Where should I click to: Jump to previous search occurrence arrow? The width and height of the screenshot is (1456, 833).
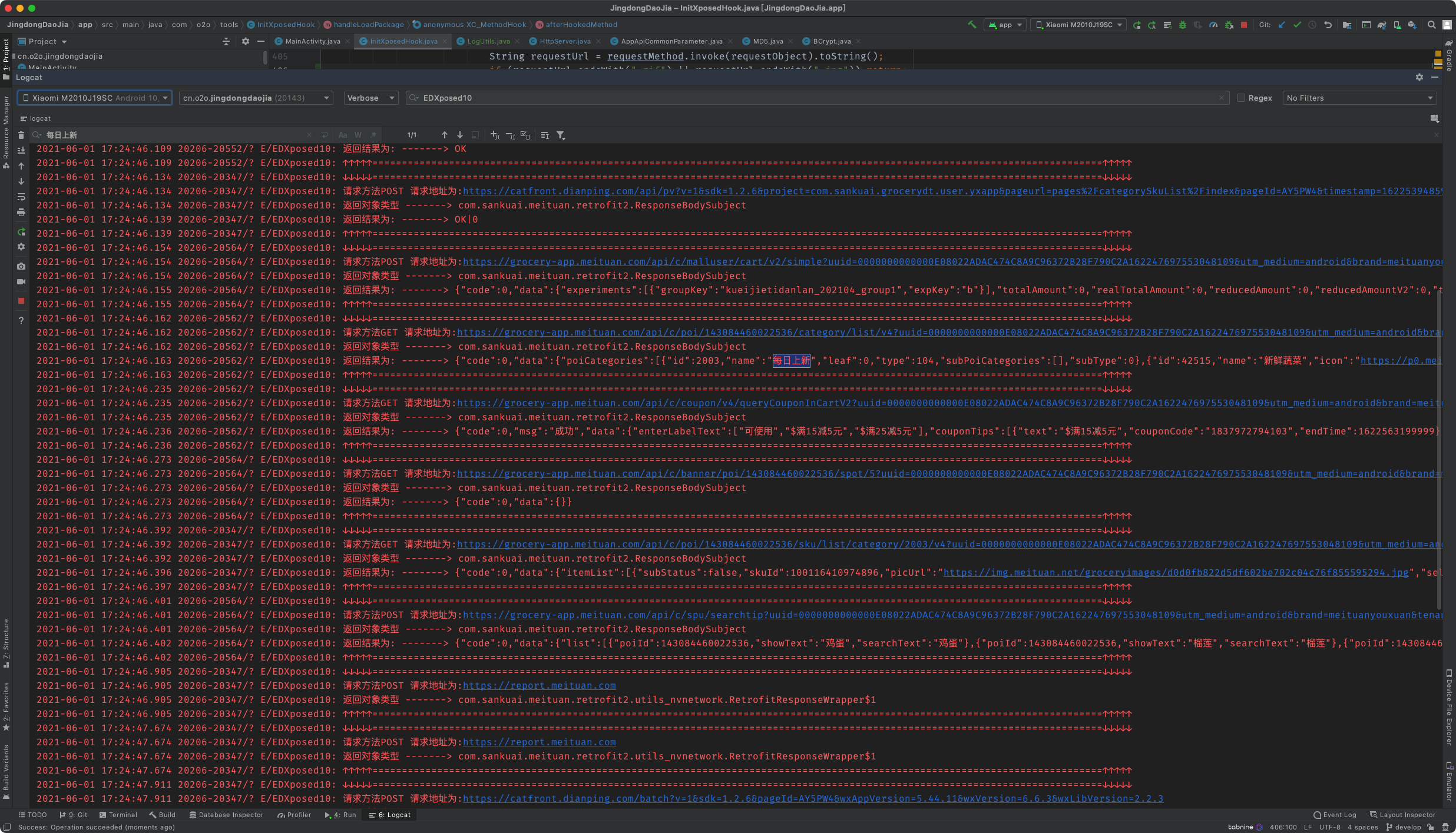tap(445, 135)
